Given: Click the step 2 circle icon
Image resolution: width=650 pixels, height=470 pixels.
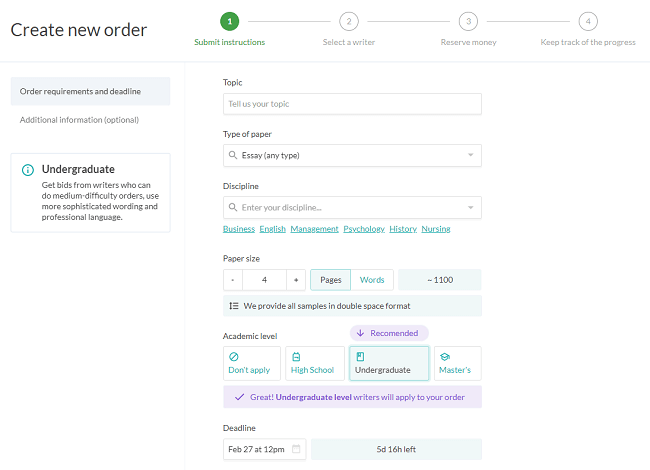Looking at the screenshot, I should [x=348, y=21].
